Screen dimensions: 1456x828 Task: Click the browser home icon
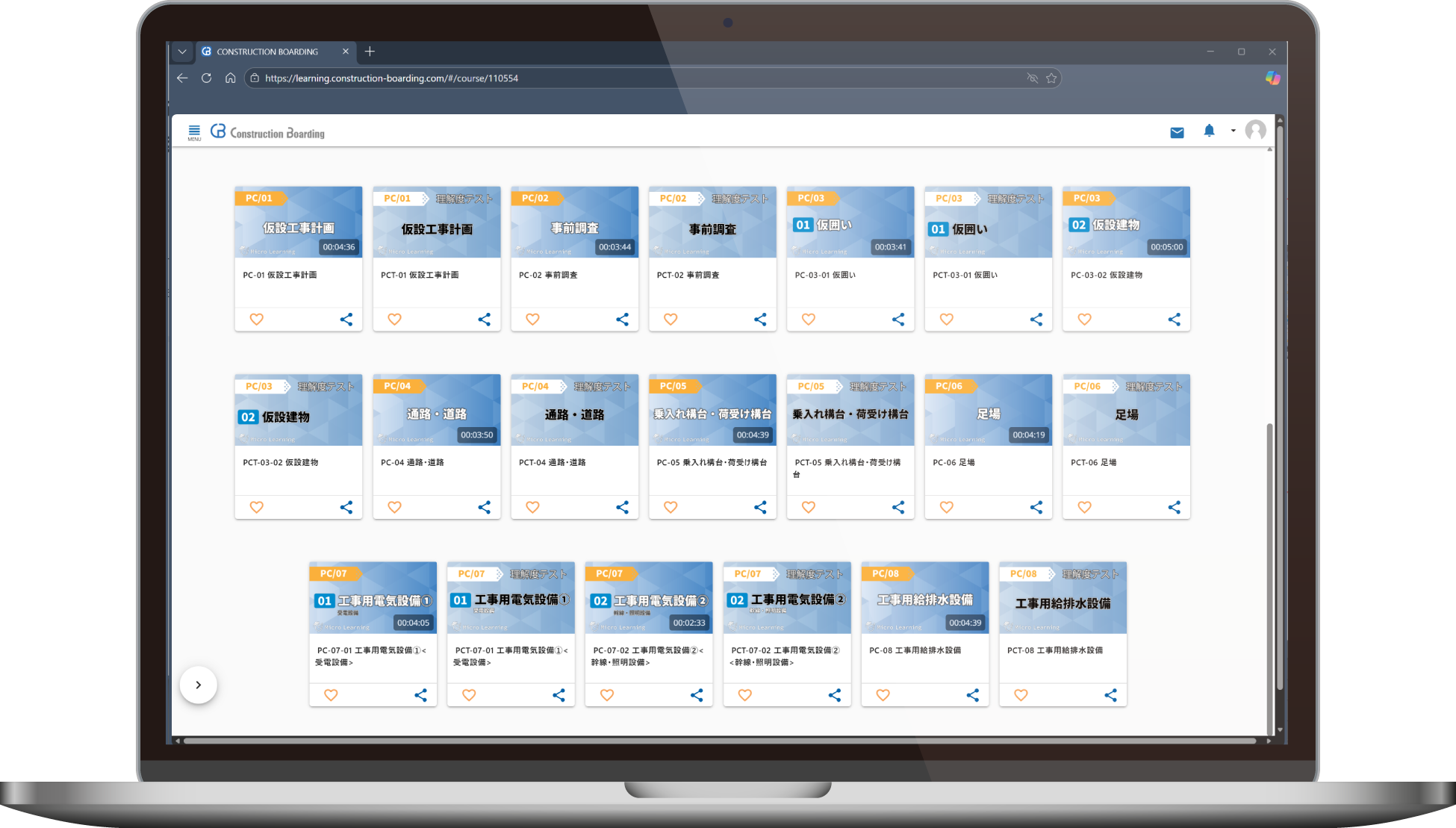(230, 78)
